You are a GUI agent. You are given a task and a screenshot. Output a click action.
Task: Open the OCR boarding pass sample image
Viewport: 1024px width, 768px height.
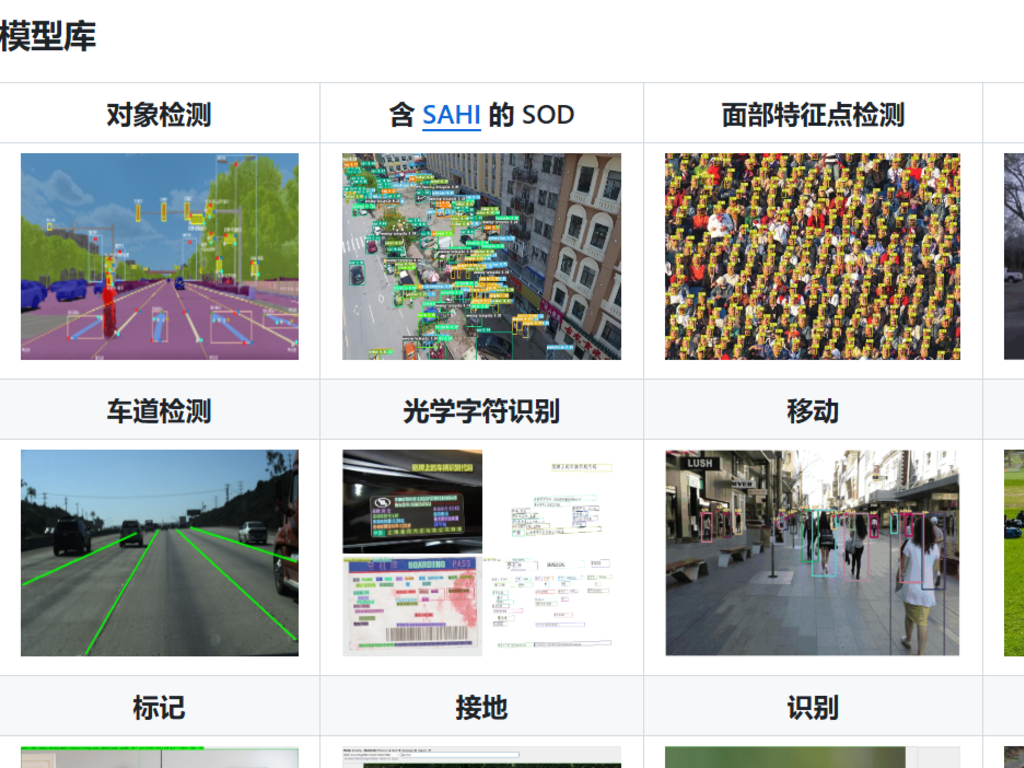pyautogui.click(x=481, y=552)
